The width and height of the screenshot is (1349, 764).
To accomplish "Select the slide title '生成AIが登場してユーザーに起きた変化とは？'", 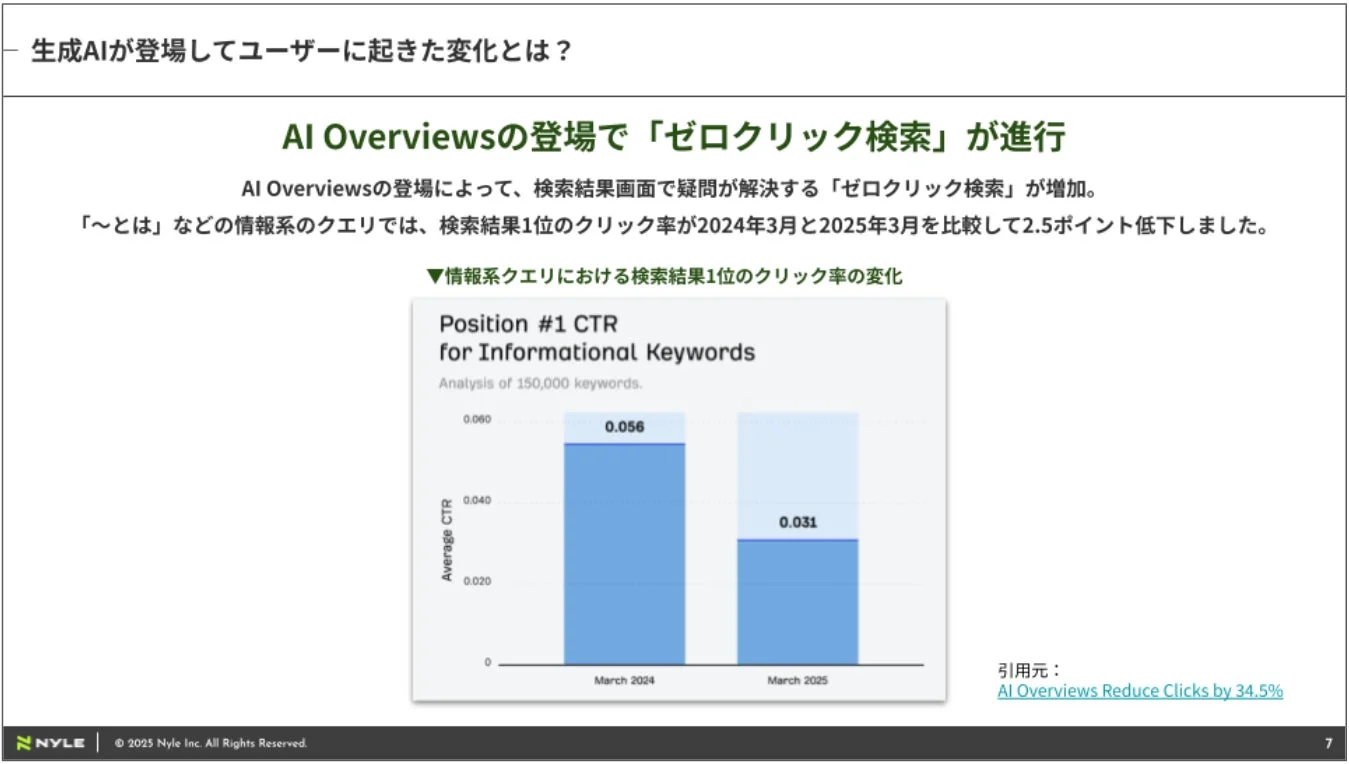I will [301, 50].
